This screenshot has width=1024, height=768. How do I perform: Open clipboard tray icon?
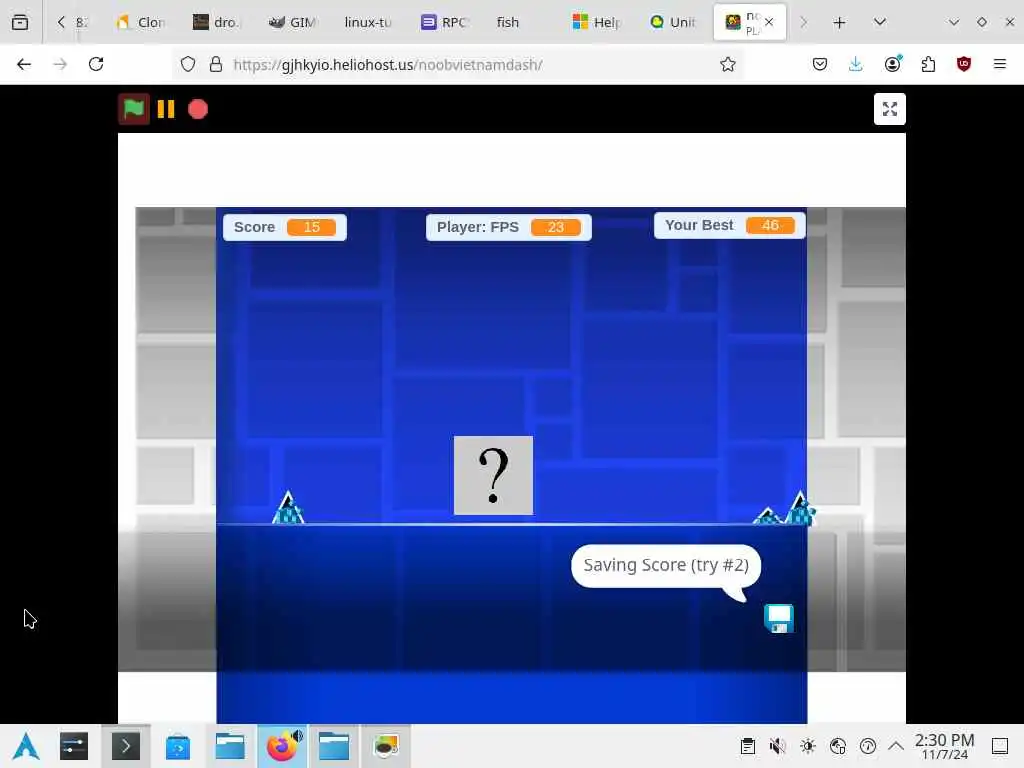click(748, 746)
